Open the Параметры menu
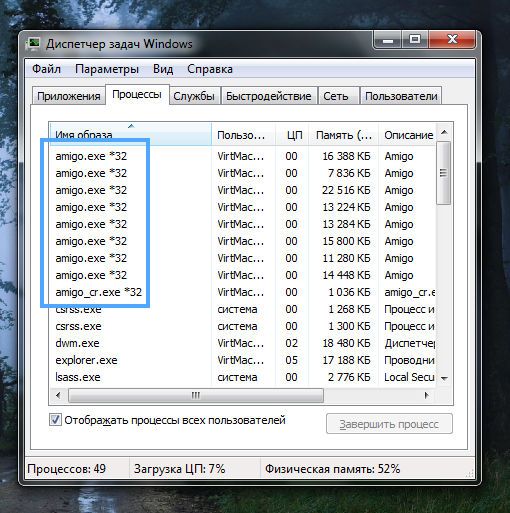Screen dimensions: 510x513 coord(107,69)
